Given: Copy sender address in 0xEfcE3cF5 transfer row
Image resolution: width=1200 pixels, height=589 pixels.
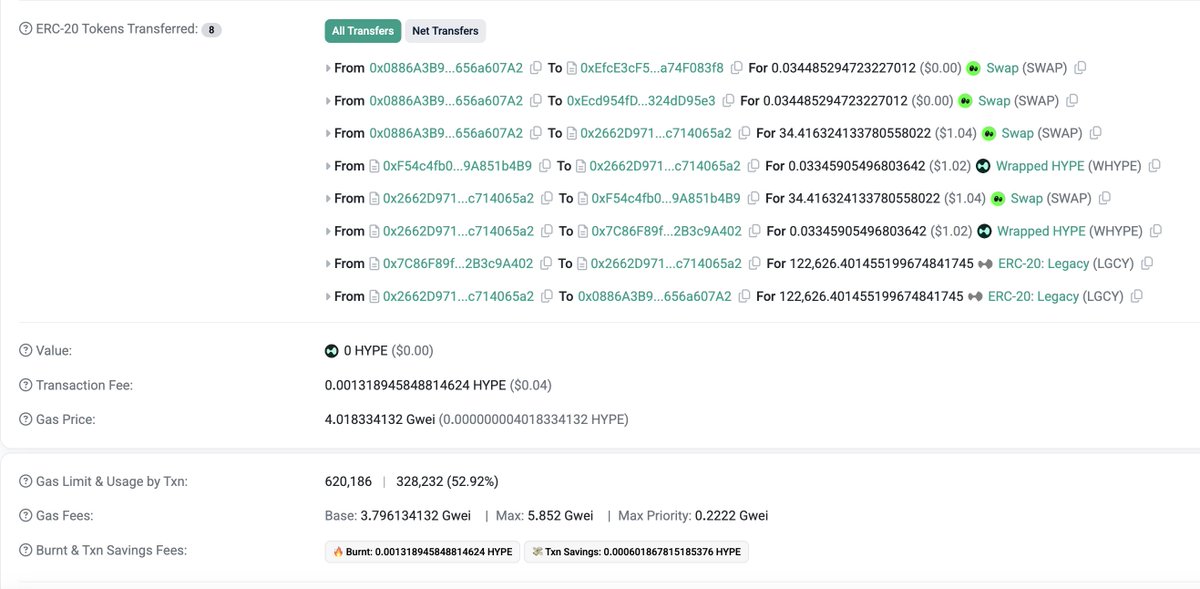Looking at the screenshot, I should click(536, 68).
